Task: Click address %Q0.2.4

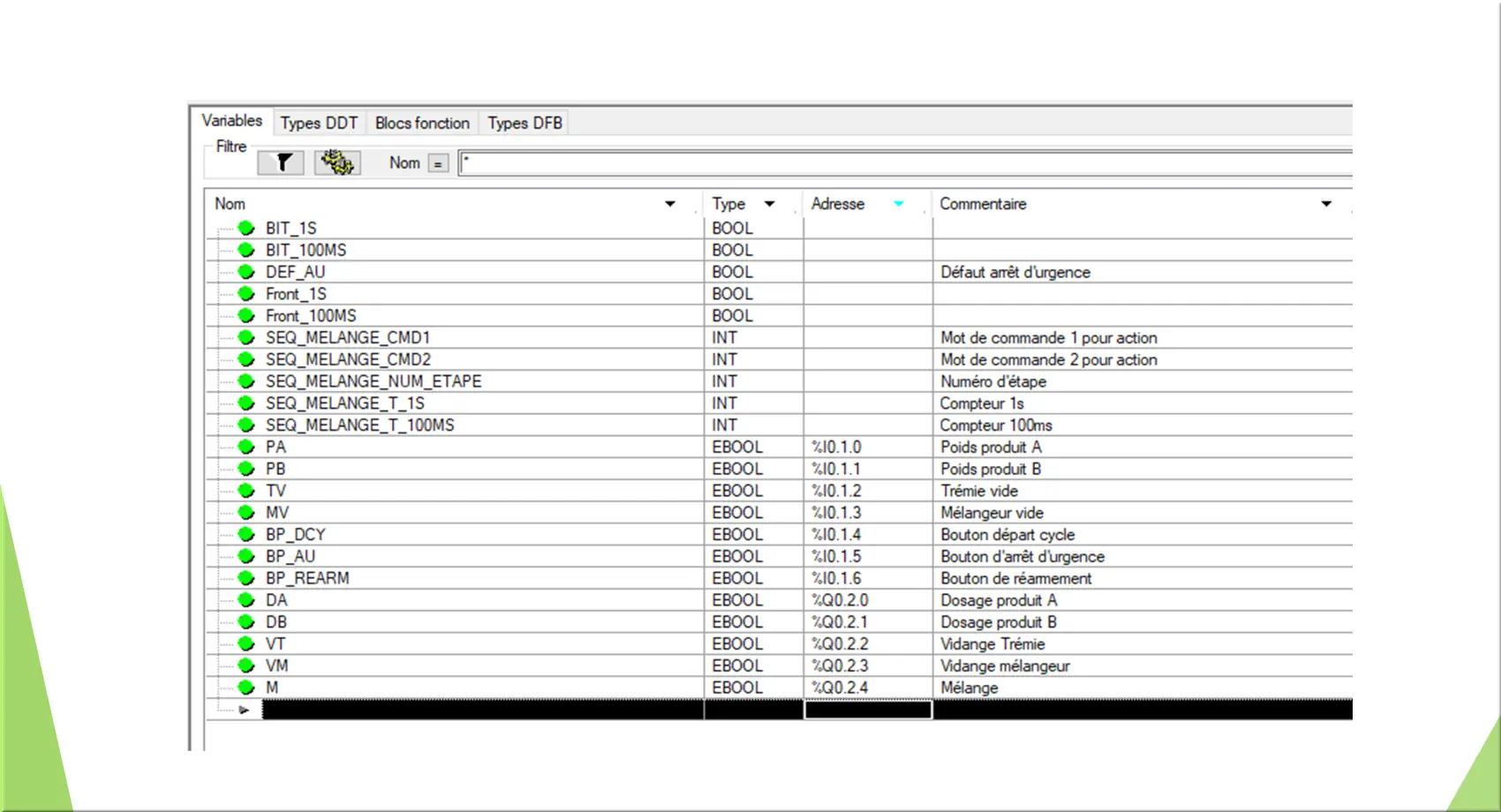Action: click(840, 688)
